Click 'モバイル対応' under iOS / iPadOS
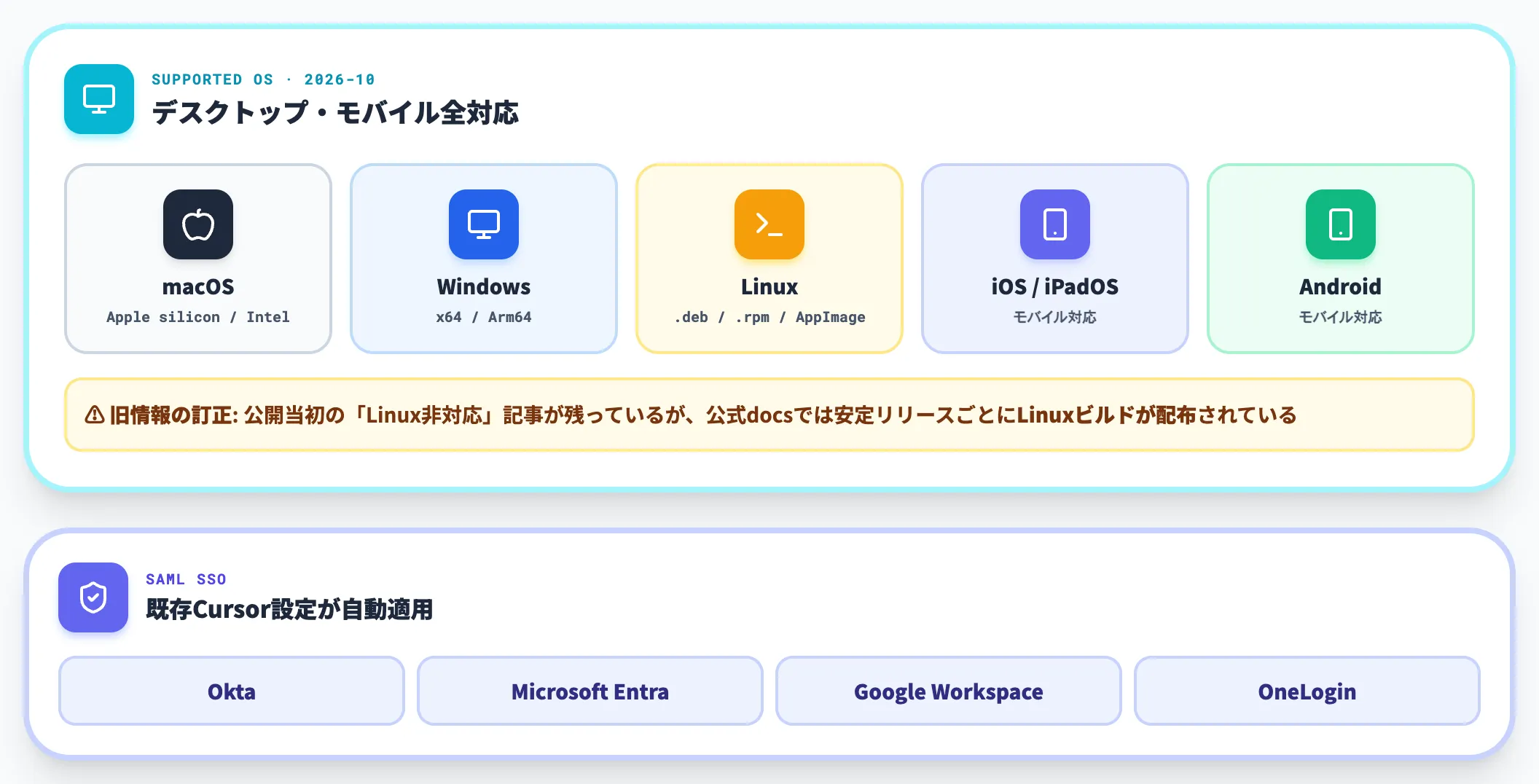This screenshot has height=784, width=1539. coord(1055,317)
